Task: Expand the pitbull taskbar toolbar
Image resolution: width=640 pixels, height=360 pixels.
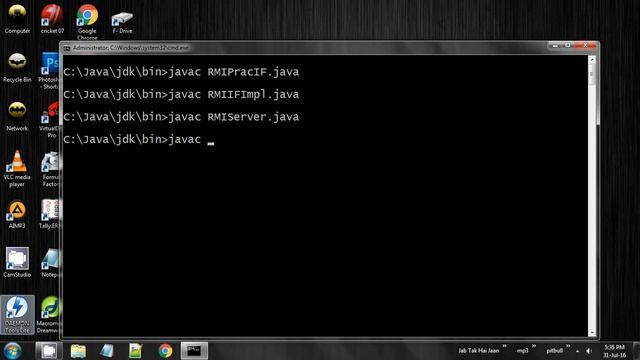Action: [568, 347]
